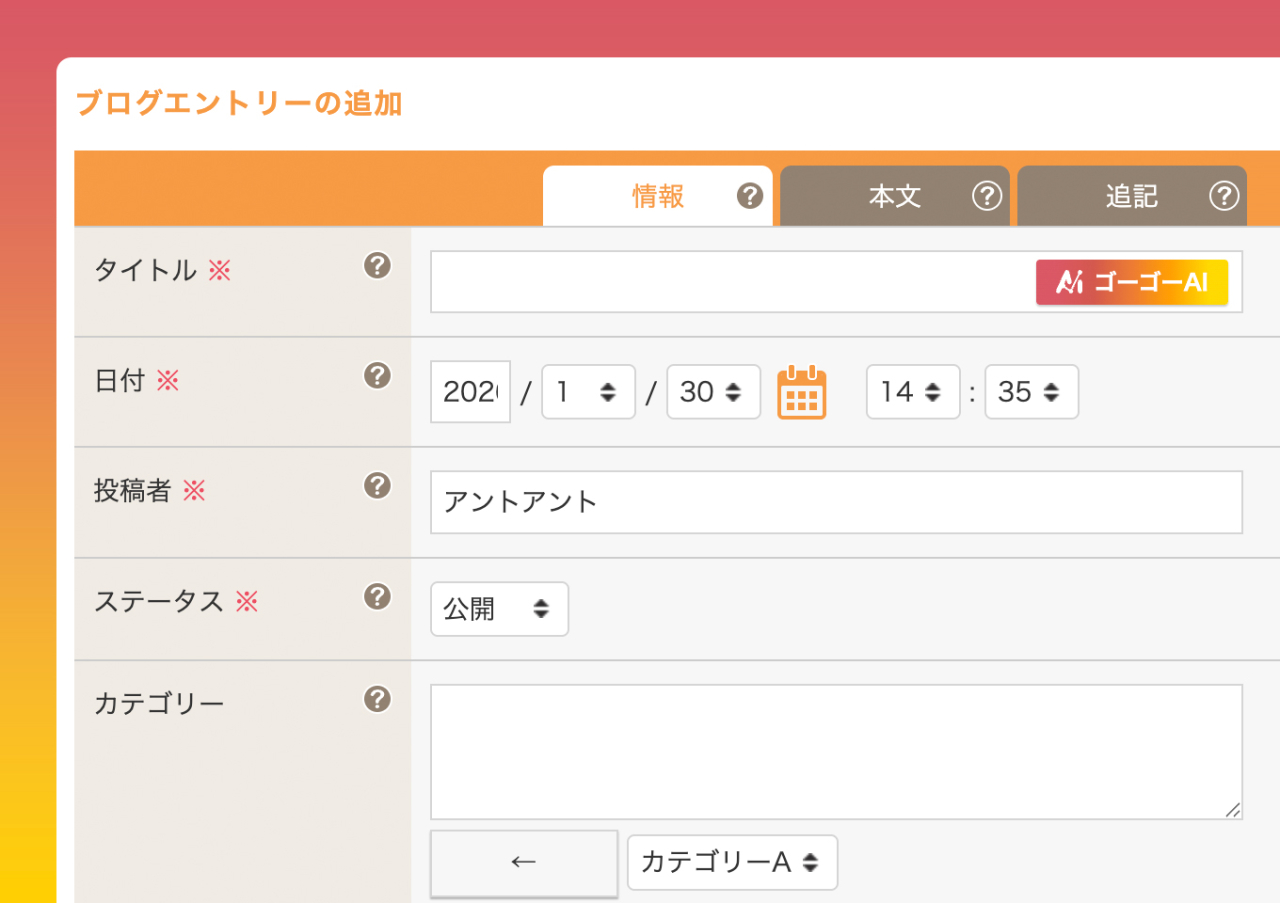Switch to the 追記 tab

coord(1132,196)
